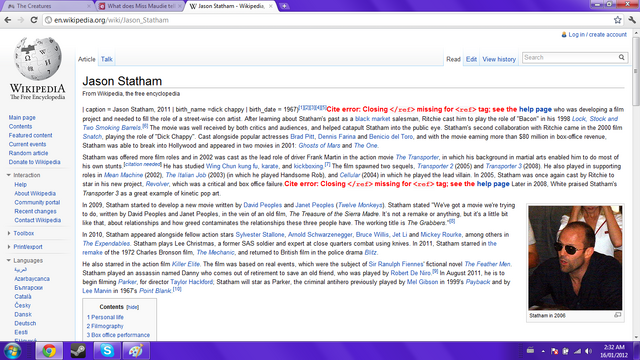Open Chrome from the taskbar
The image size is (640, 360).
tap(49, 351)
